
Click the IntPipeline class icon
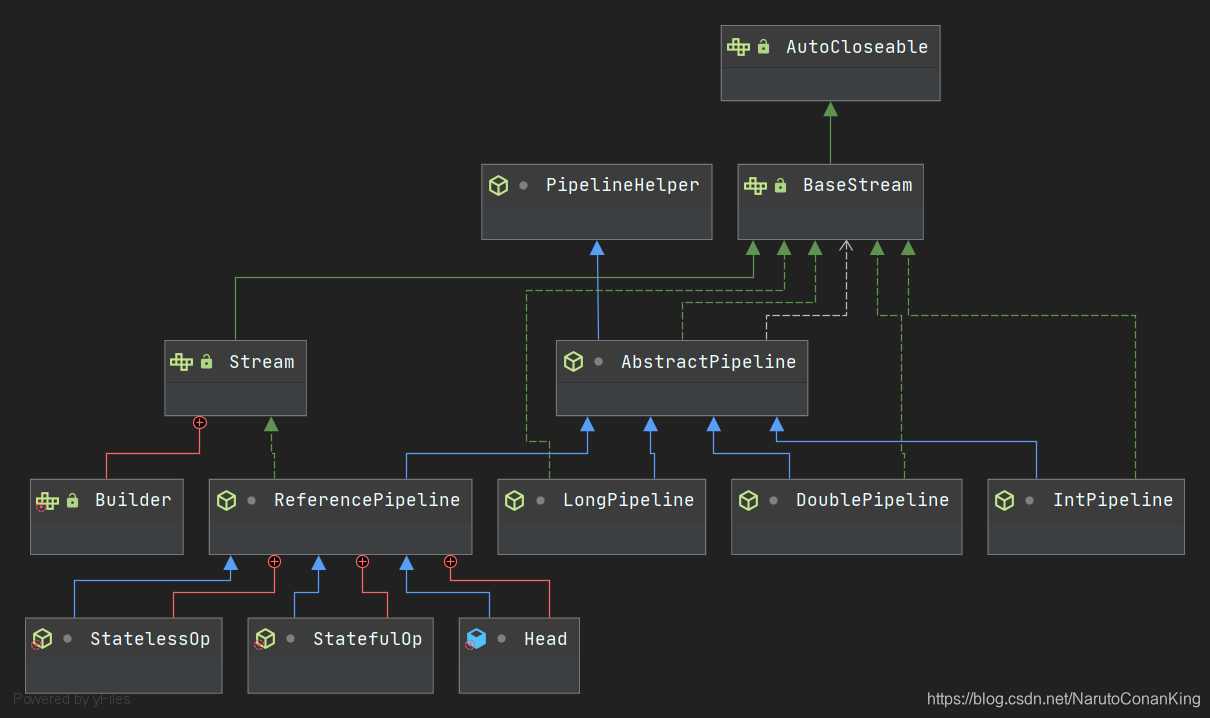(x=1004, y=500)
